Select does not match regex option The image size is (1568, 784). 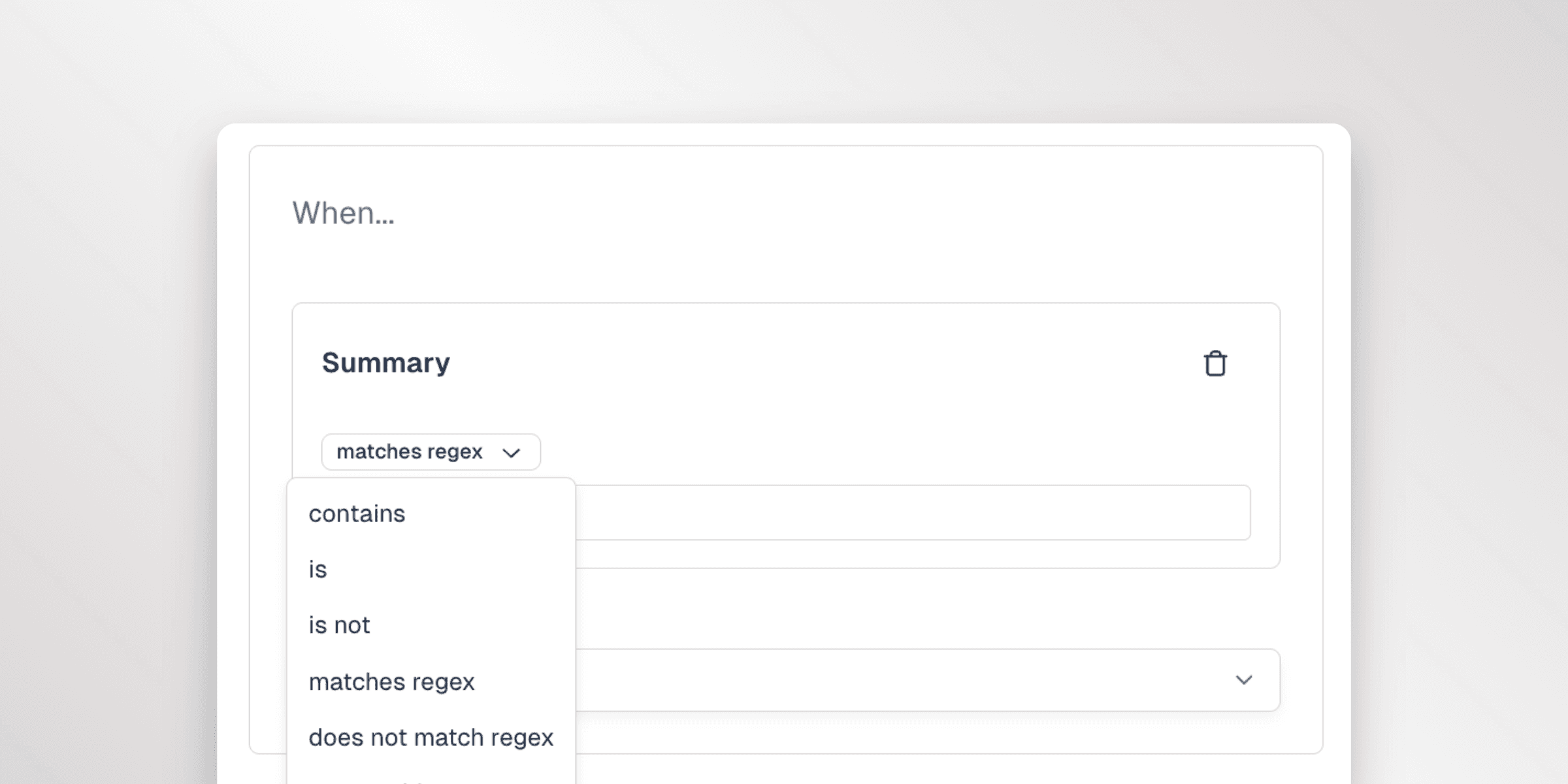432,737
